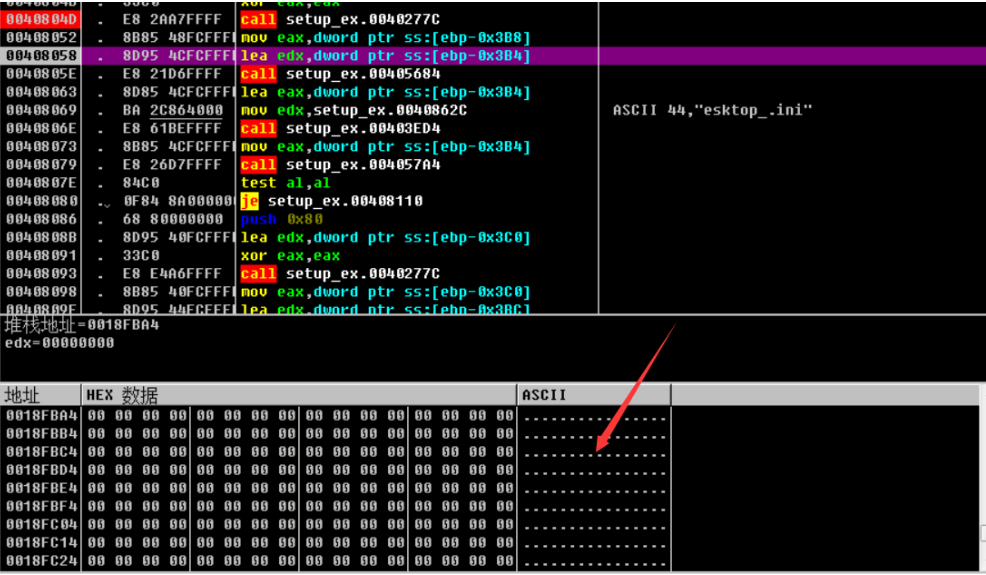The image size is (986, 575).
Task: Select dump address 0018FC14
Action: (x=42, y=543)
